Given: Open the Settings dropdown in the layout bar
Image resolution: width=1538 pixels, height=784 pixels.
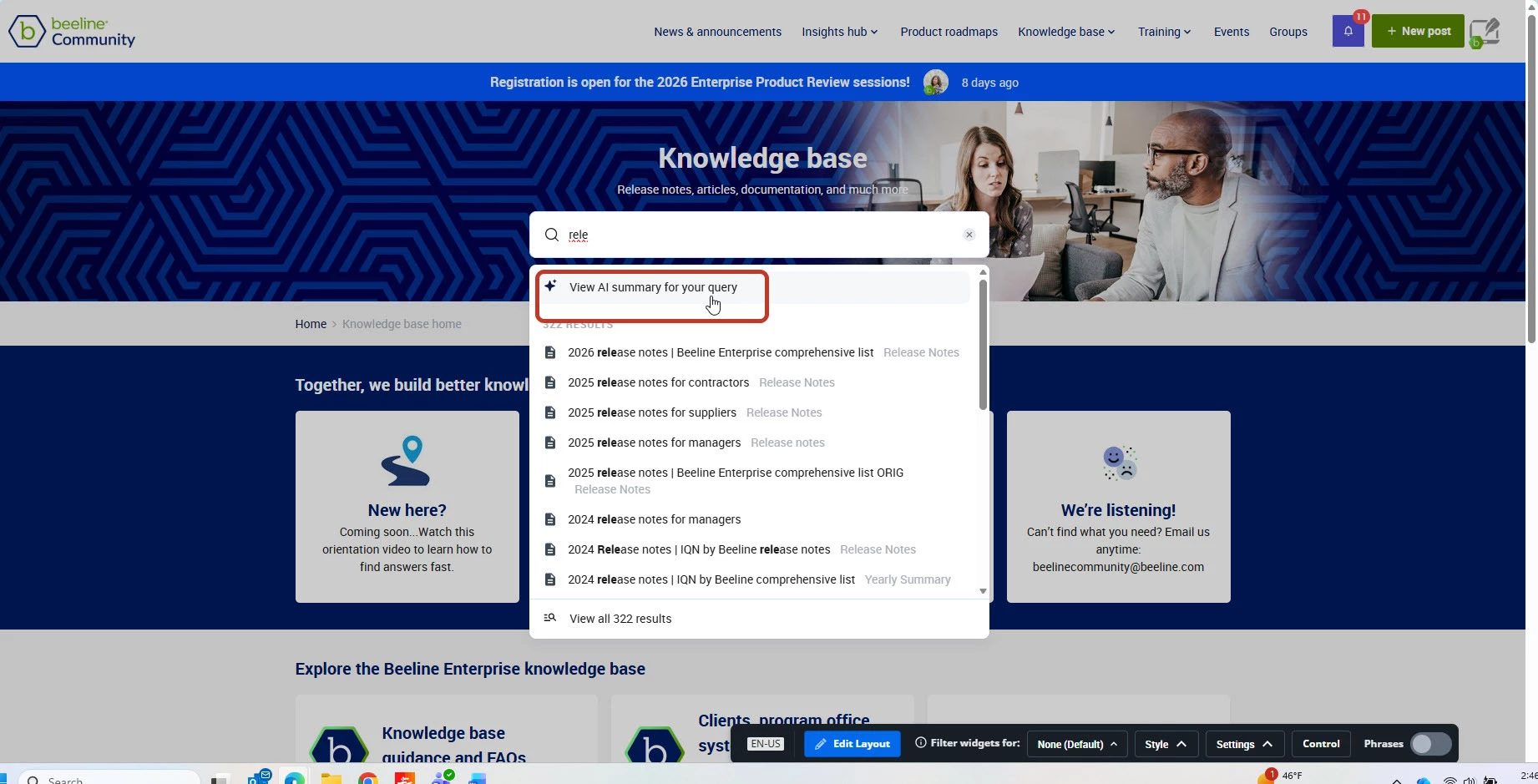Looking at the screenshot, I should 1244,744.
